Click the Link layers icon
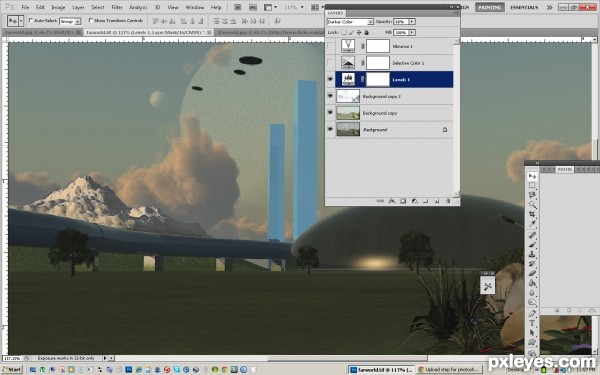600x375 pixels. (x=380, y=201)
